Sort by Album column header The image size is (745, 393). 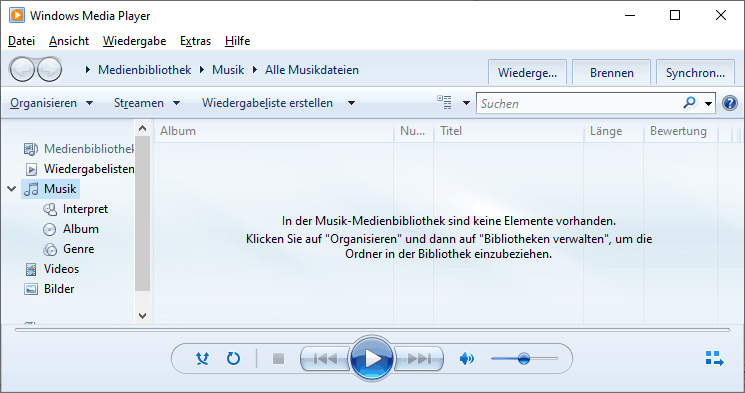tap(274, 131)
